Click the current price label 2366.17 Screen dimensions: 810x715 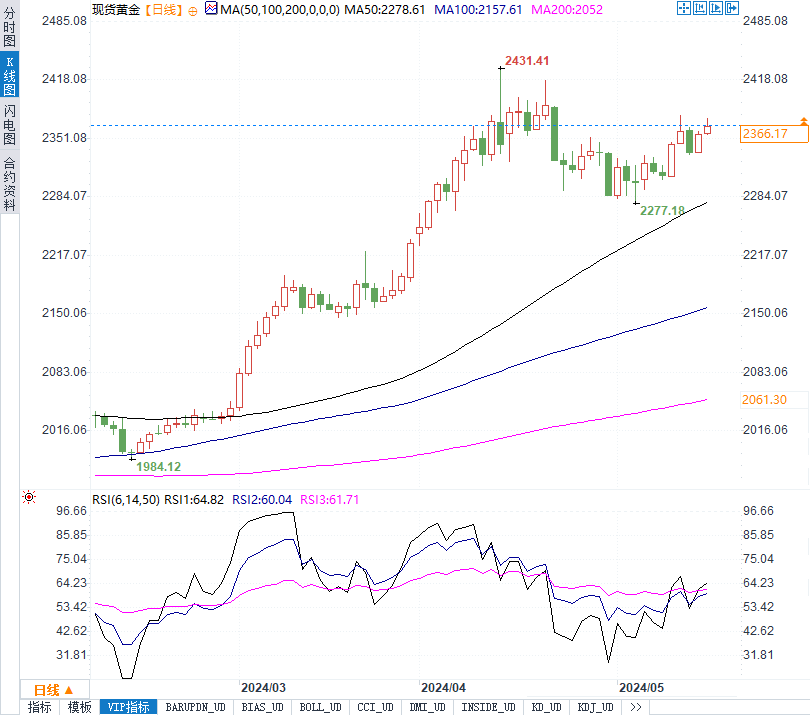(773, 134)
